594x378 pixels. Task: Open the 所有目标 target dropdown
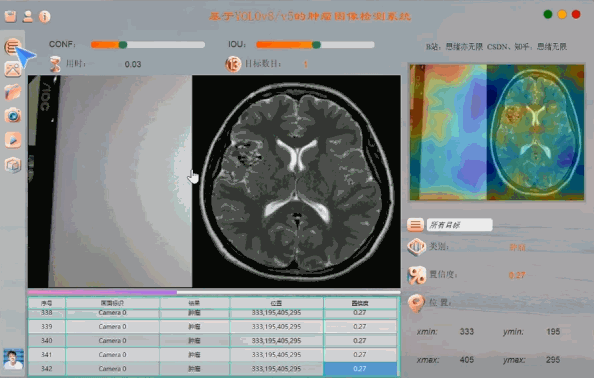click(x=460, y=225)
